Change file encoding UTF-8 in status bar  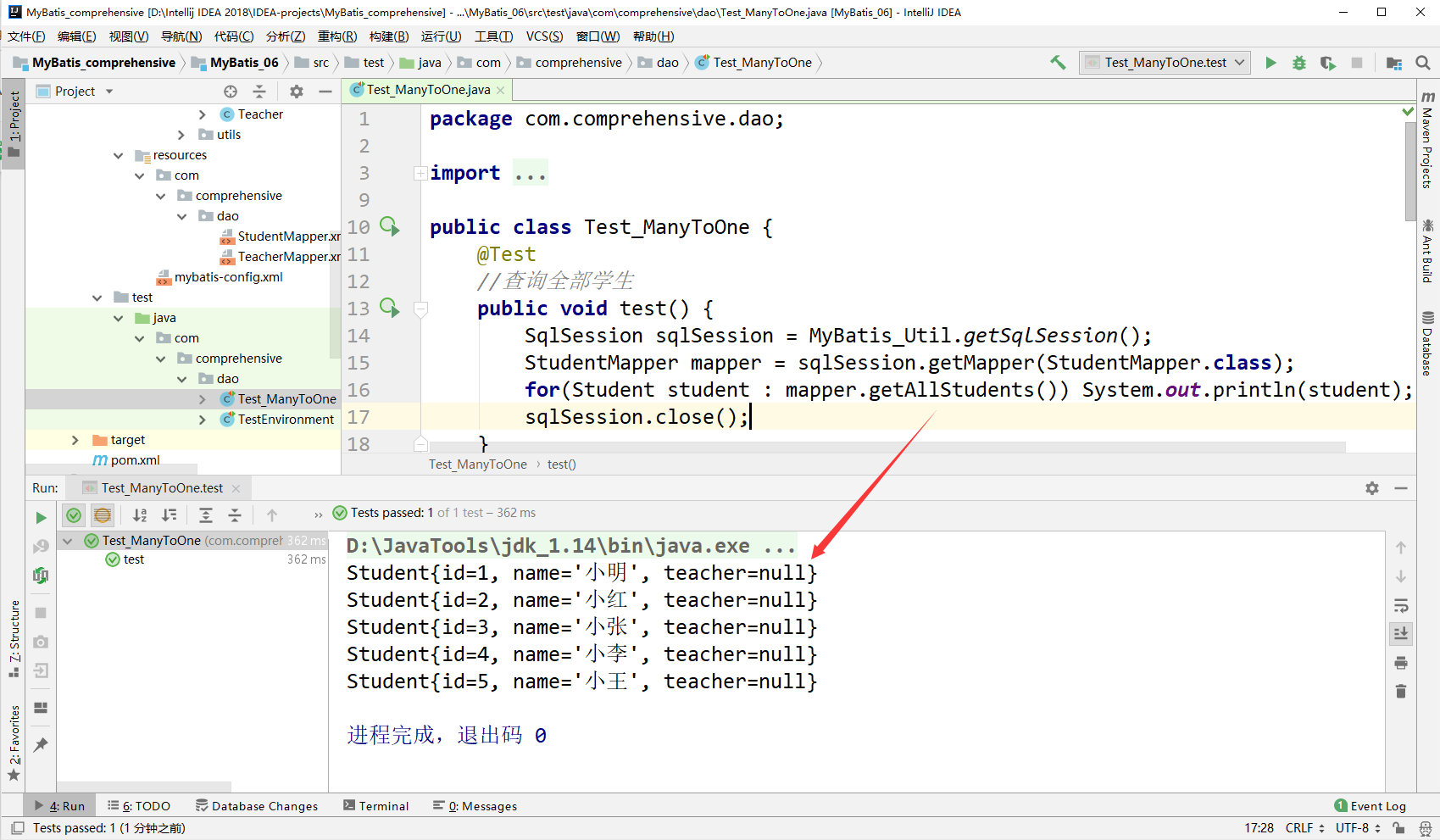pyautogui.click(x=1359, y=828)
